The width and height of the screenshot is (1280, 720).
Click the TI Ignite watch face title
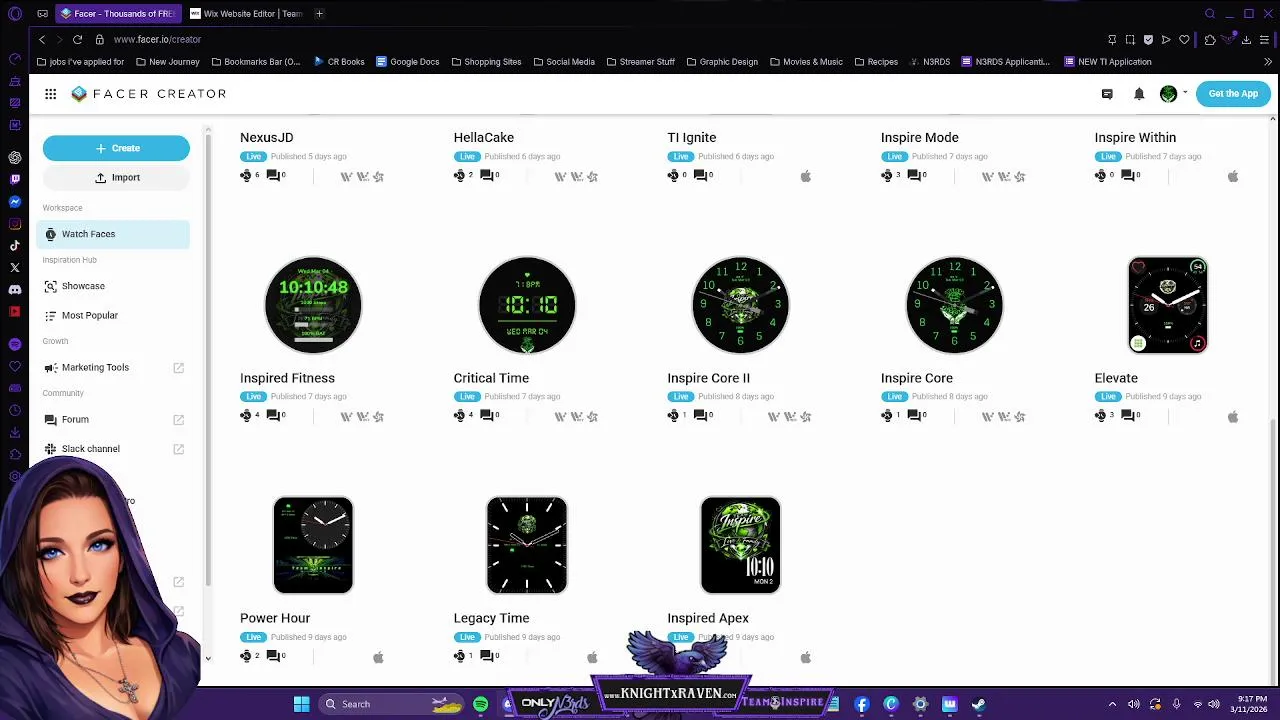[x=691, y=138]
